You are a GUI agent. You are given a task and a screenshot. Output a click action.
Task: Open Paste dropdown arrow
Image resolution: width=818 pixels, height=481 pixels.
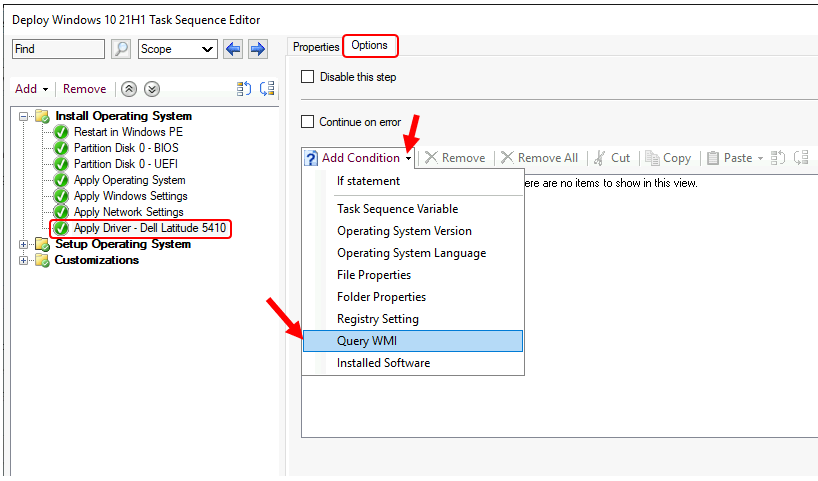pyautogui.click(x=760, y=159)
